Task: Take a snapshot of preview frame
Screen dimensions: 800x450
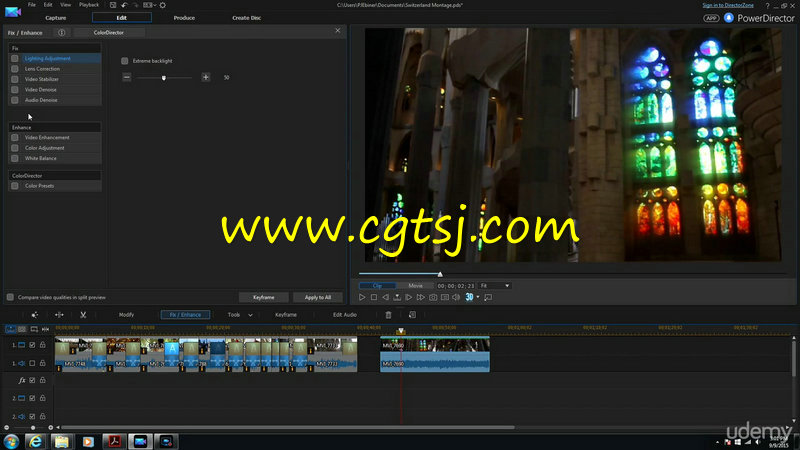Action: tap(433, 297)
